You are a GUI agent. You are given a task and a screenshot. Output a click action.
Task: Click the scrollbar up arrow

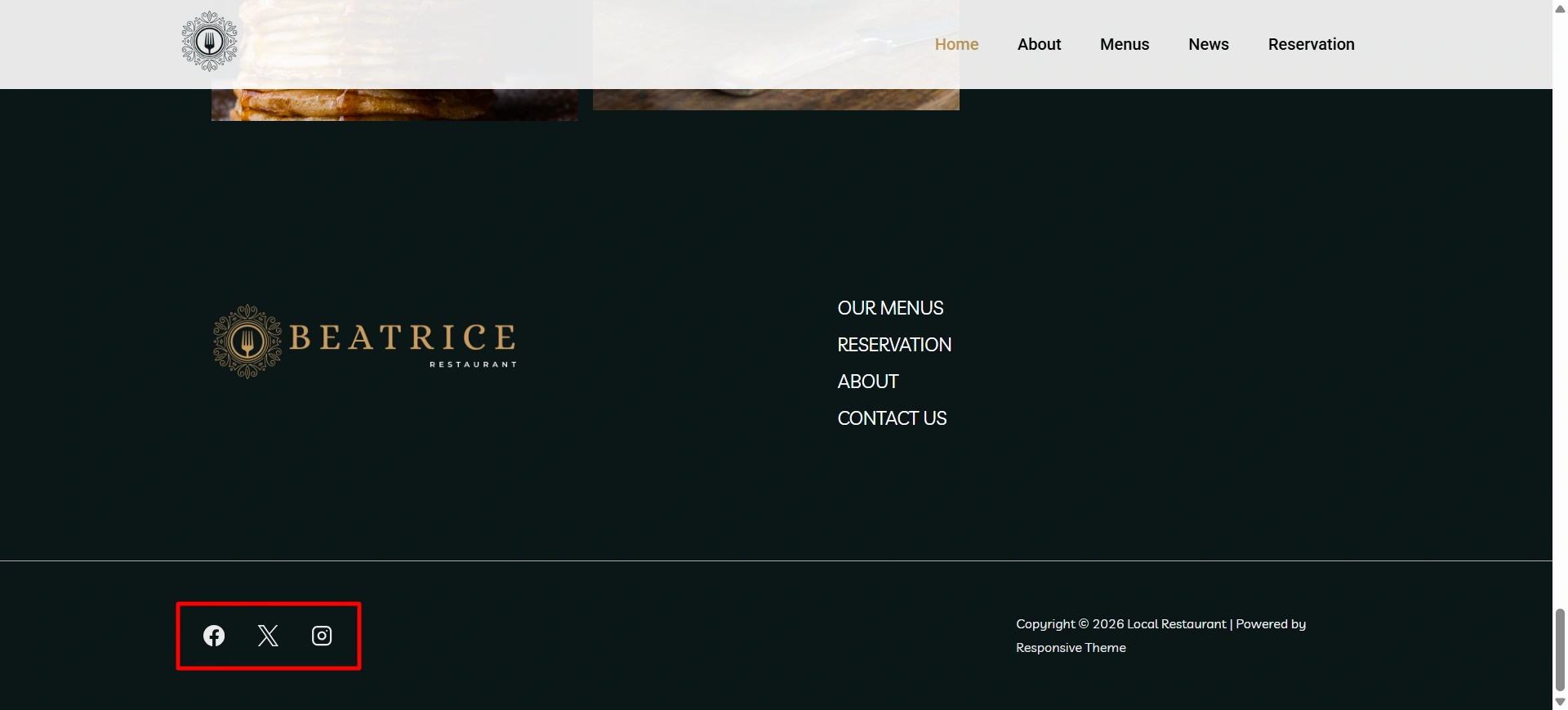coord(1560,8)
